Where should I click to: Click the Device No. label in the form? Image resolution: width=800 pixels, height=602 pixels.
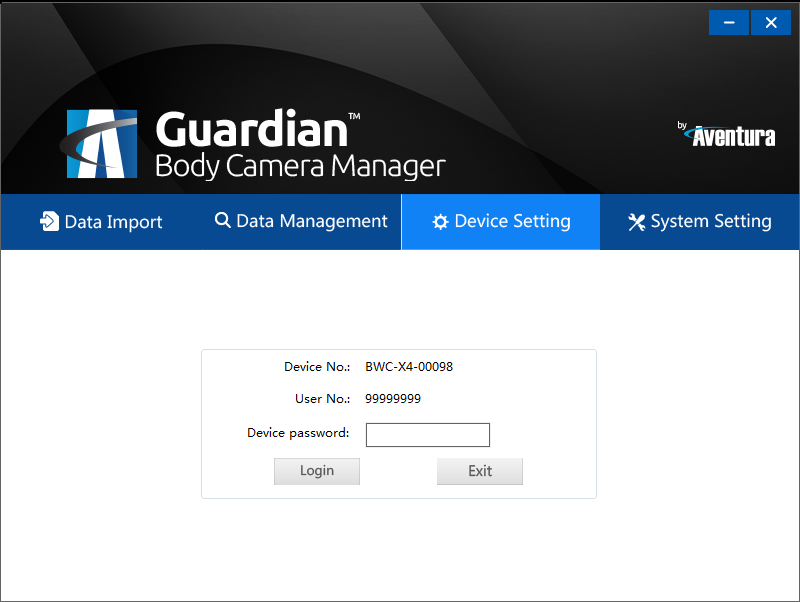pyautogui.click(x=316, y=366)
